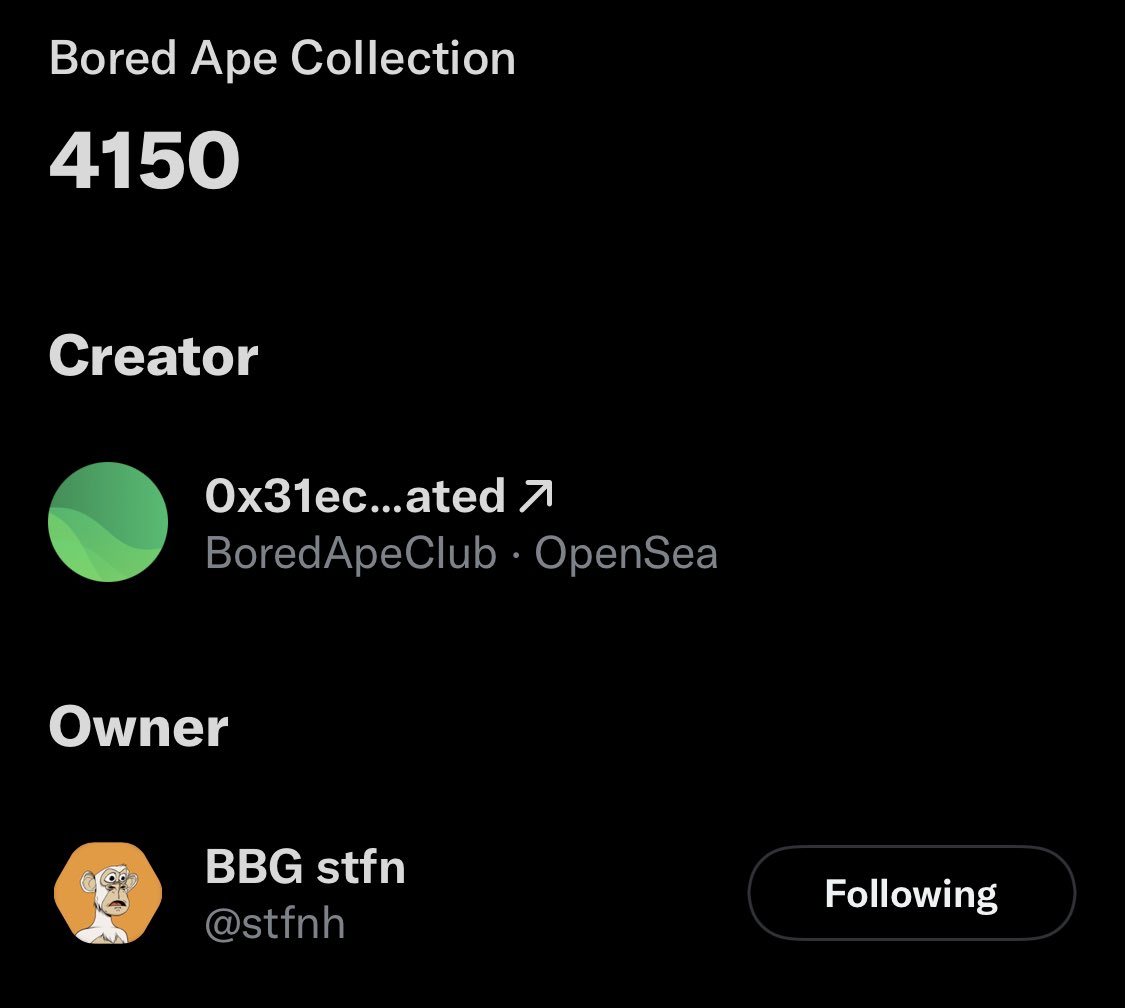
Task: Select the 4150 token number heading
Action: click(x=144, y=162)
